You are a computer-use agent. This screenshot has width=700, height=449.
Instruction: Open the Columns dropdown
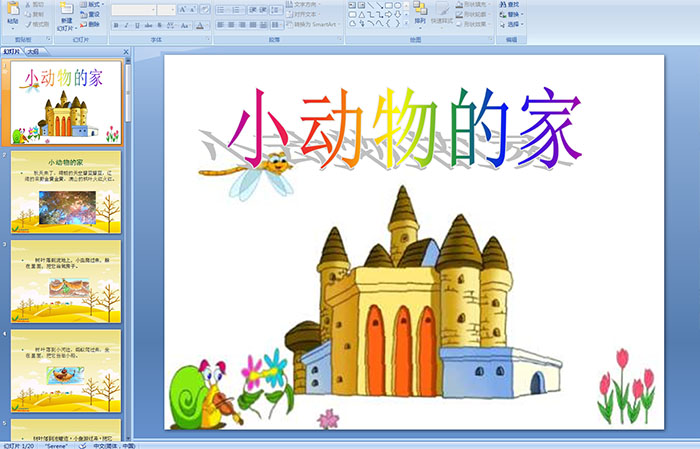[277, 25]
